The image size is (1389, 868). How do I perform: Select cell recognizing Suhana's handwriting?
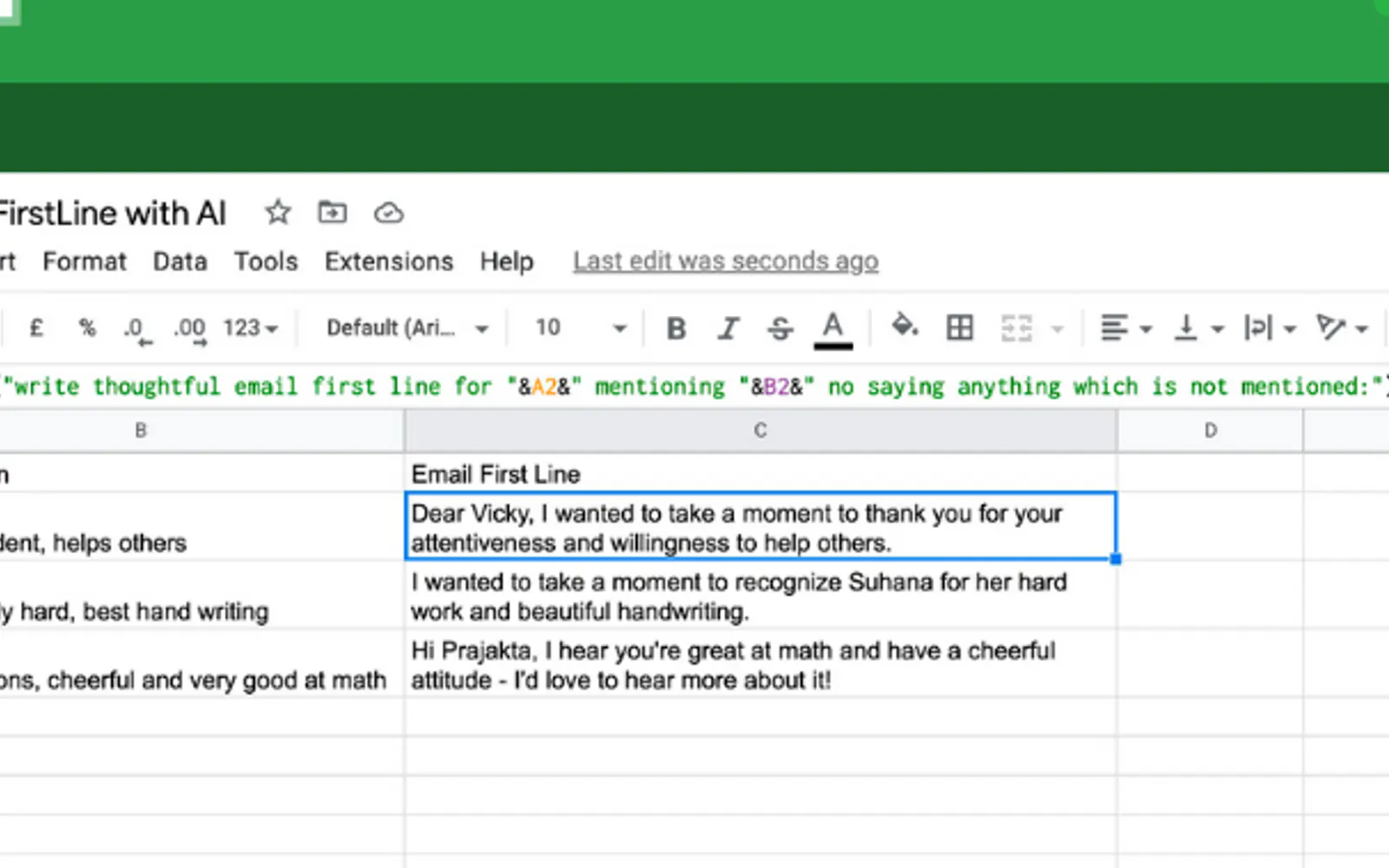click(760, 595)
